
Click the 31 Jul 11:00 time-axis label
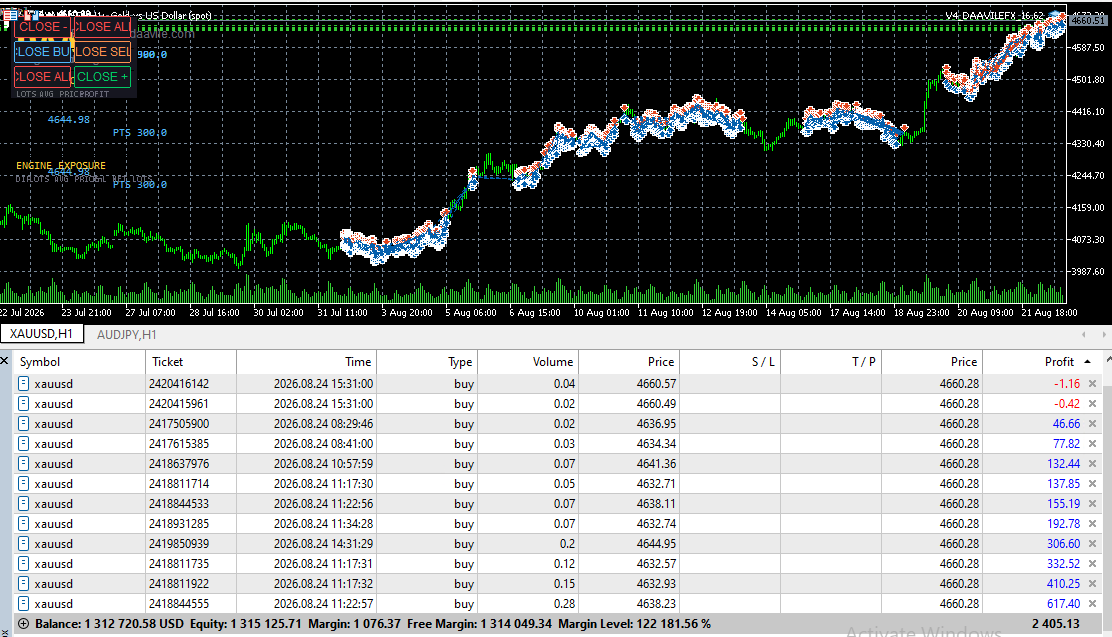[343, 312]
